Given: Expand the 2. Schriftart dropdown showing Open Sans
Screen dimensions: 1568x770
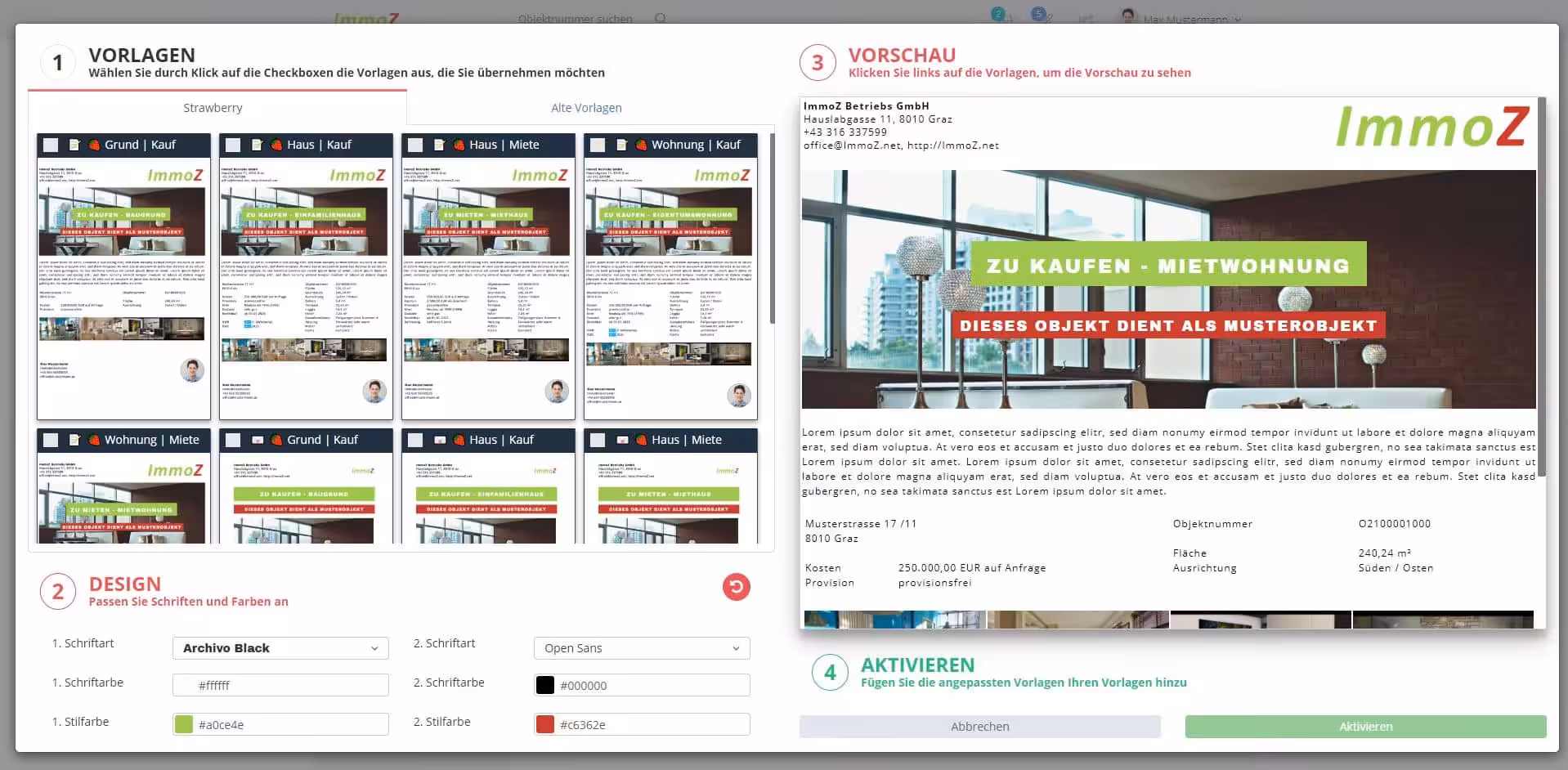Looking at the screenshot, I should [641, 648].
